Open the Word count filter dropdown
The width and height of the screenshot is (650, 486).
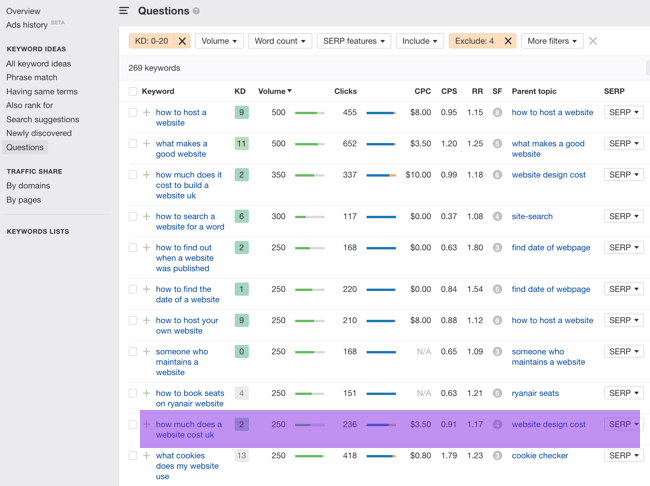[280, 41]
